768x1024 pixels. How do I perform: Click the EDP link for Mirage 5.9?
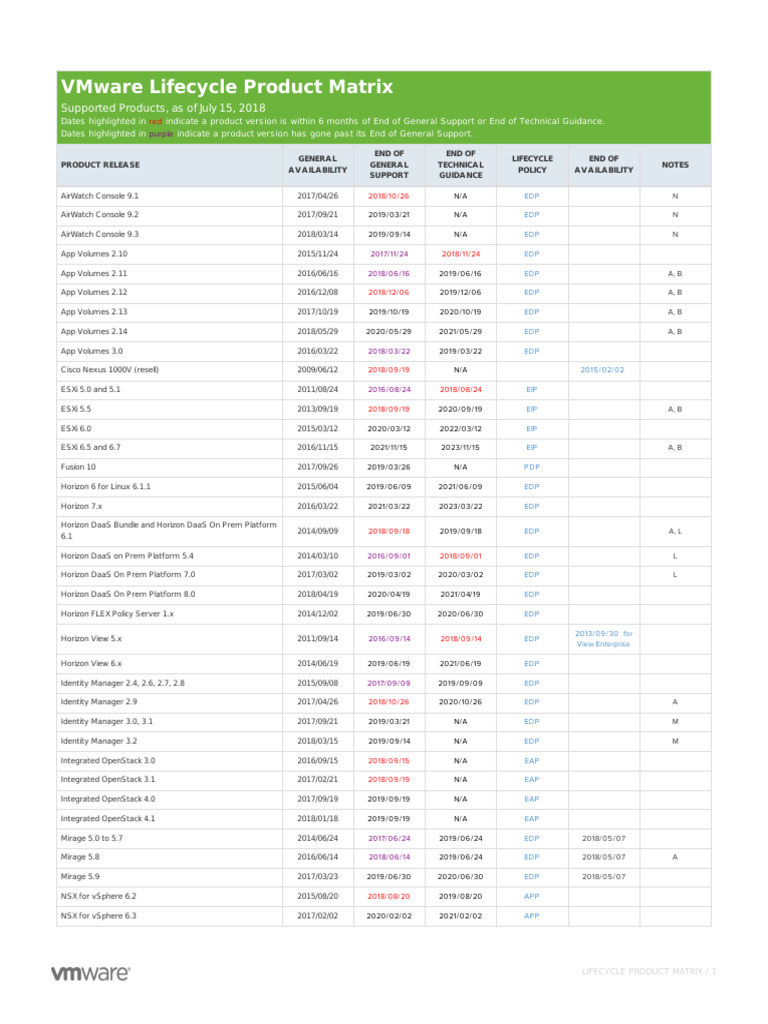point(531,876)
